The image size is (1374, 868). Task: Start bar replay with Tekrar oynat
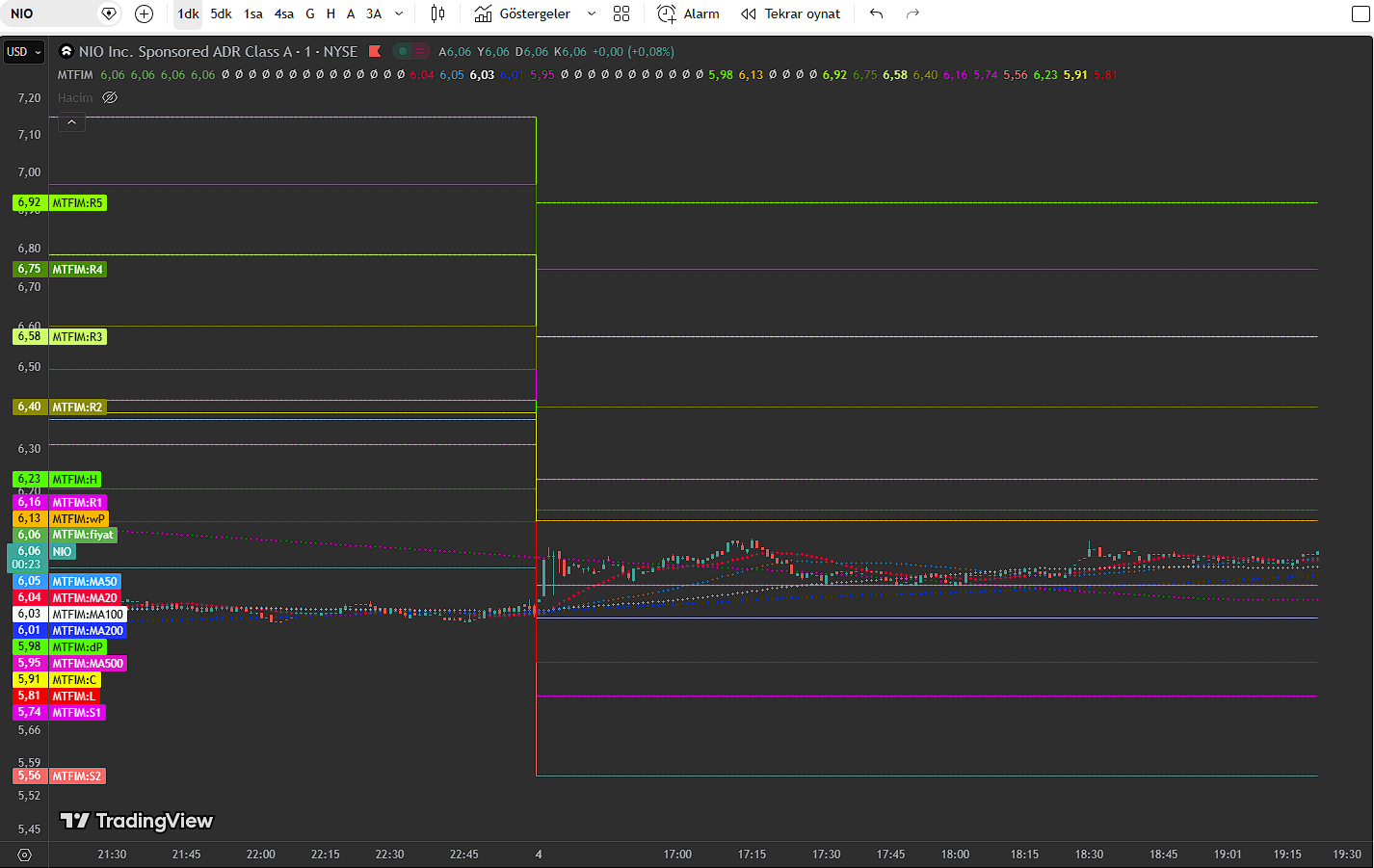790,13
